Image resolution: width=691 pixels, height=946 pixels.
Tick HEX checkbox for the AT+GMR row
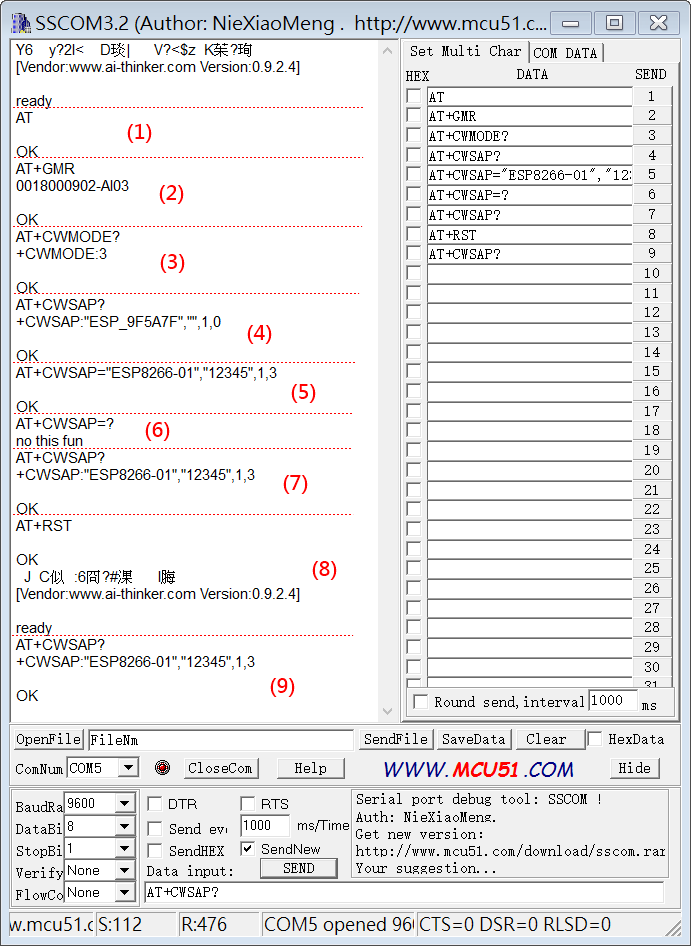[413, 115]
